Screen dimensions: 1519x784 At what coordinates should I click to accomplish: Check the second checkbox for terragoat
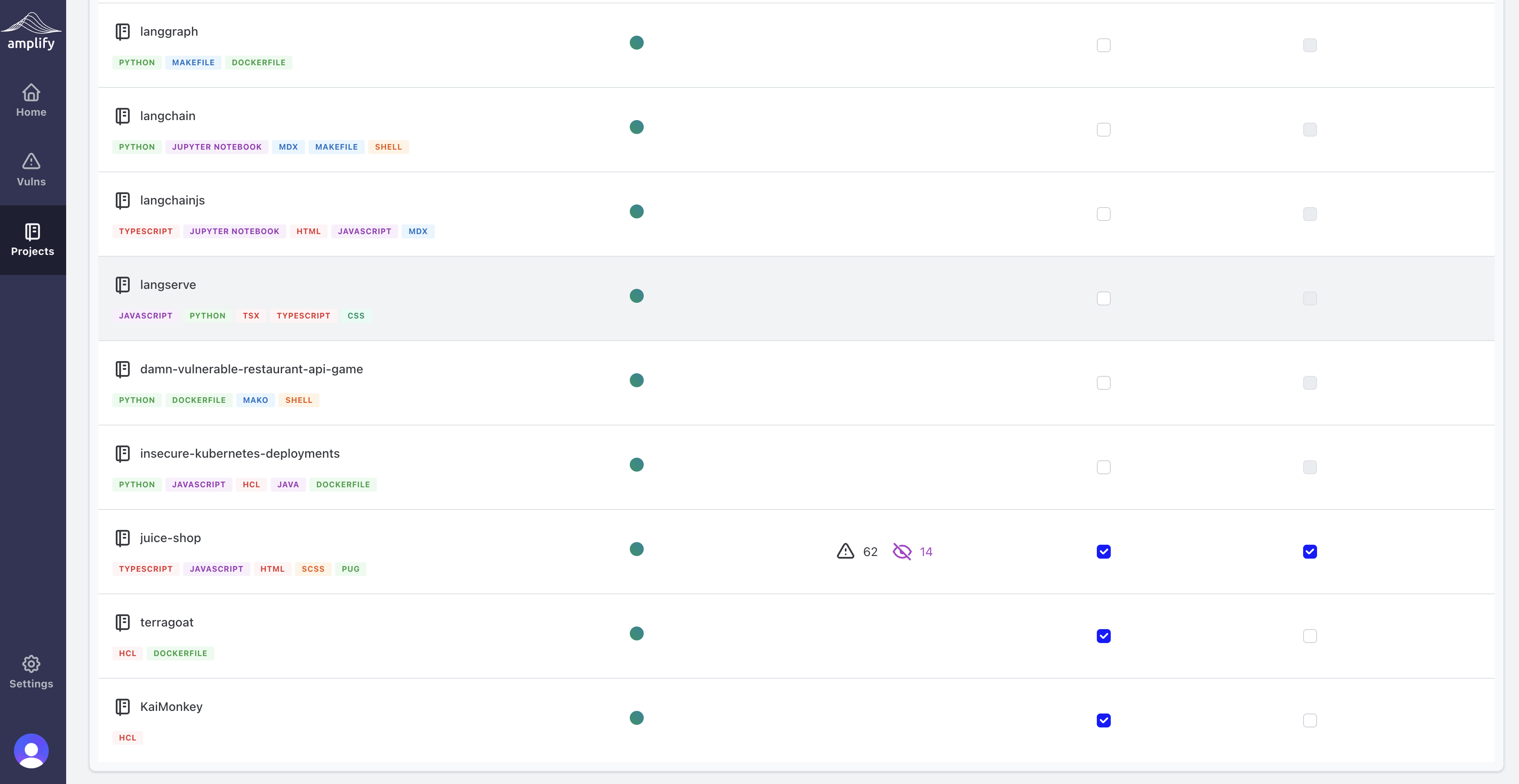(1309, 636)
